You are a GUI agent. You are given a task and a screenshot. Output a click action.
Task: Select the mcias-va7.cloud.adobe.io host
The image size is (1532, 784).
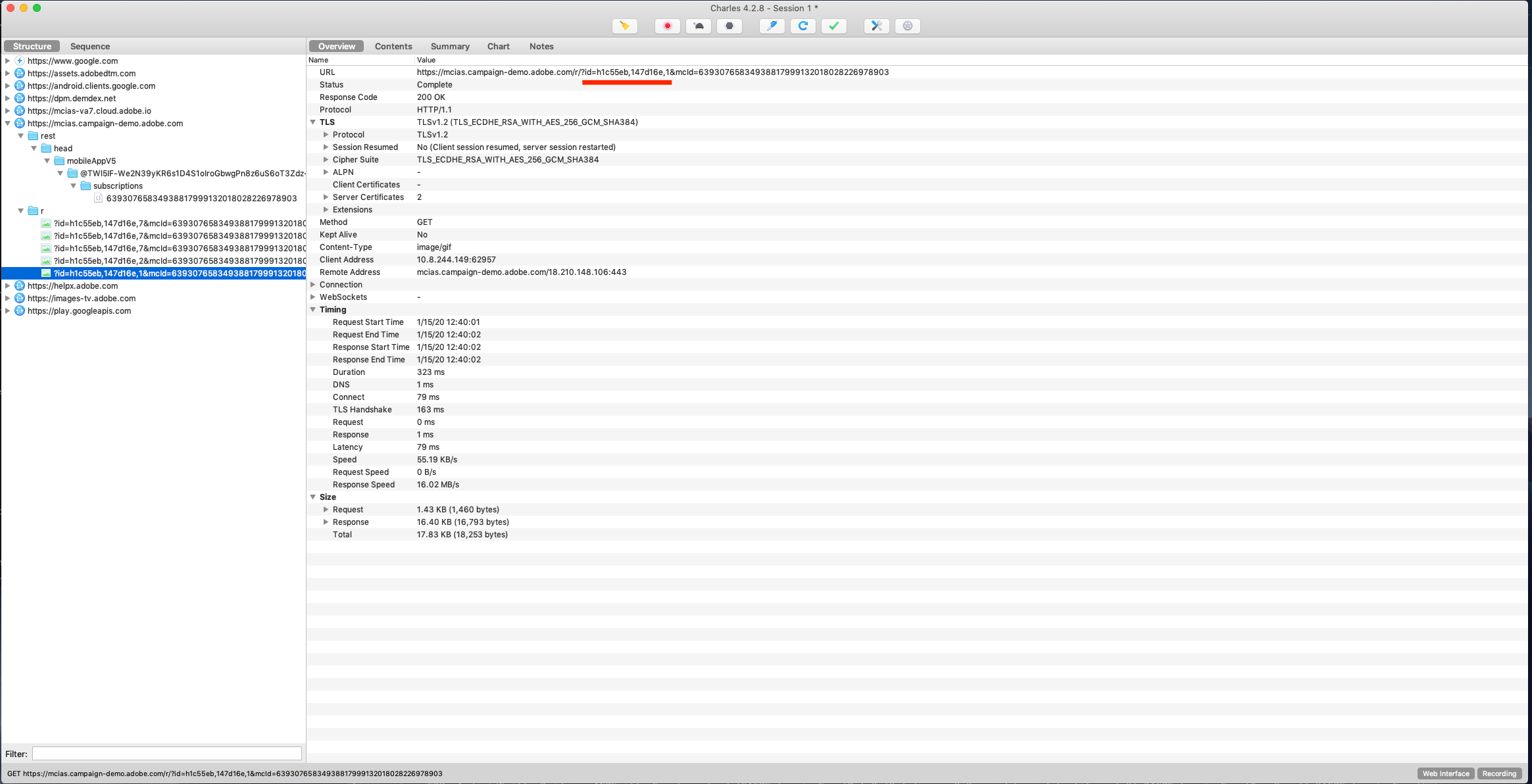click(x=89, y=110)
